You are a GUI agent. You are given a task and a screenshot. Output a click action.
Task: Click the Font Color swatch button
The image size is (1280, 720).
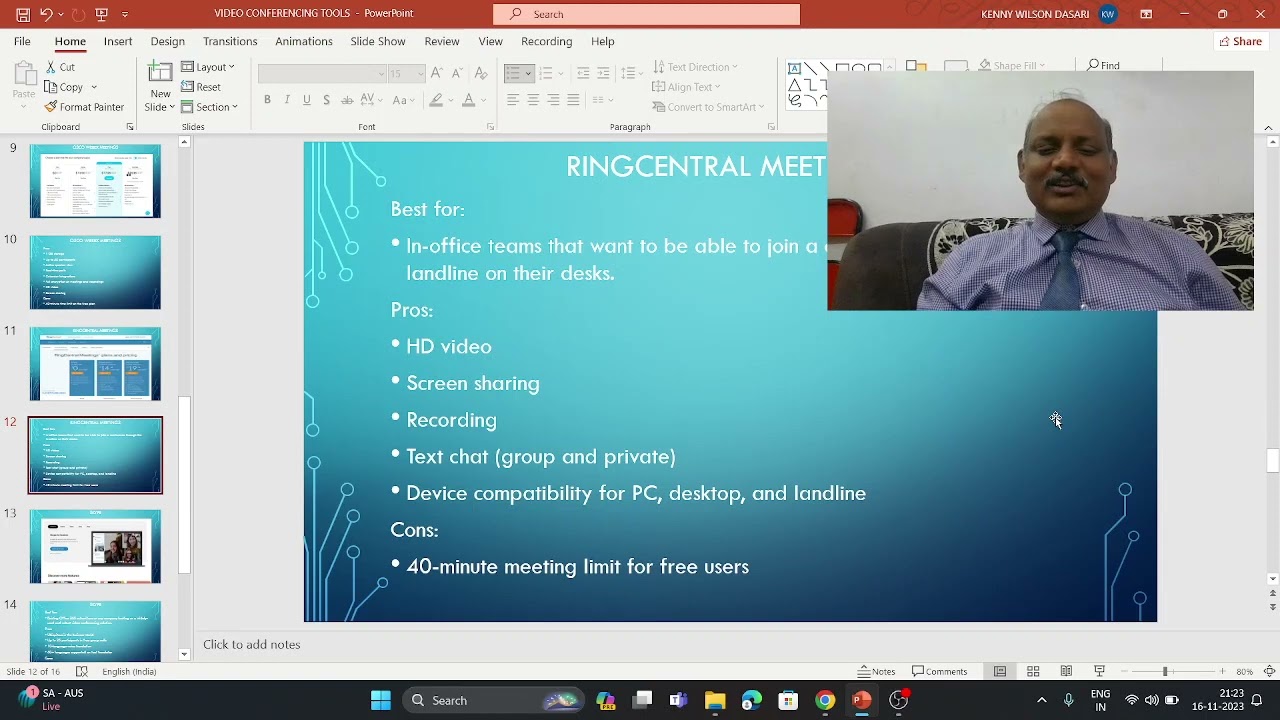coord(468,100)
